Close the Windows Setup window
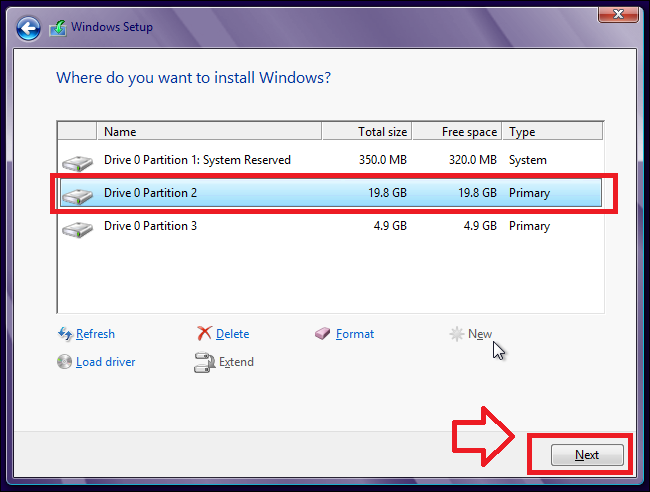 click(x=618, y=12)
